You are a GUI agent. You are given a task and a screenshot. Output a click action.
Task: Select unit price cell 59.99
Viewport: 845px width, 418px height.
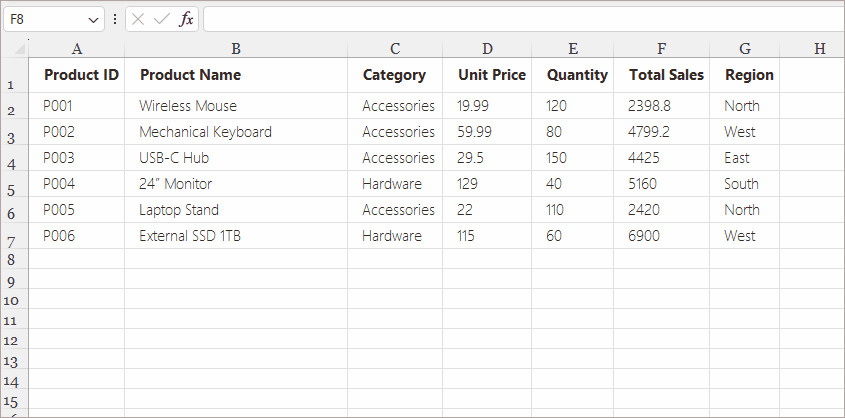pos(487,131)
